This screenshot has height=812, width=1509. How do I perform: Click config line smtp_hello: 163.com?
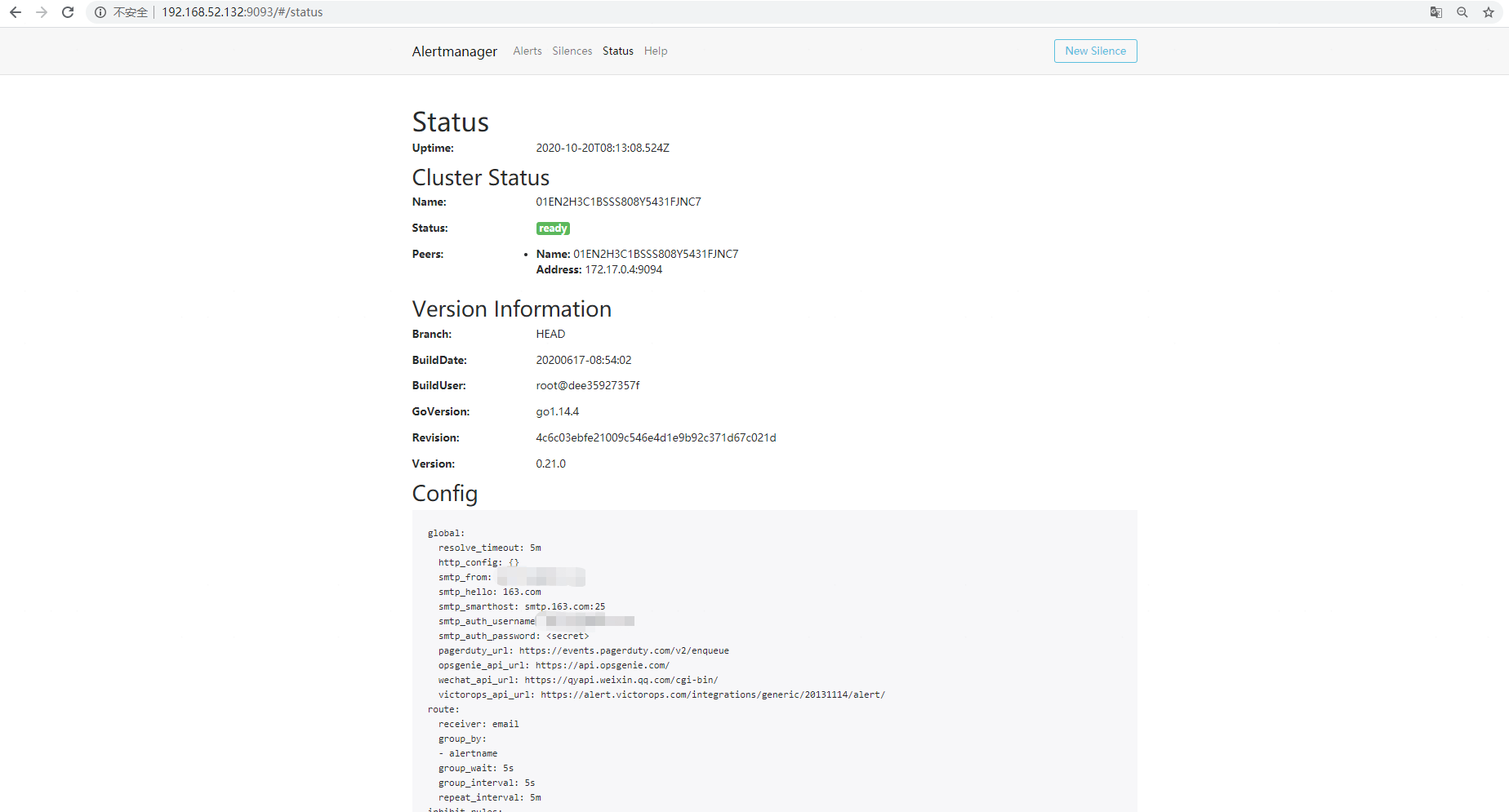(x=489, y=592)
